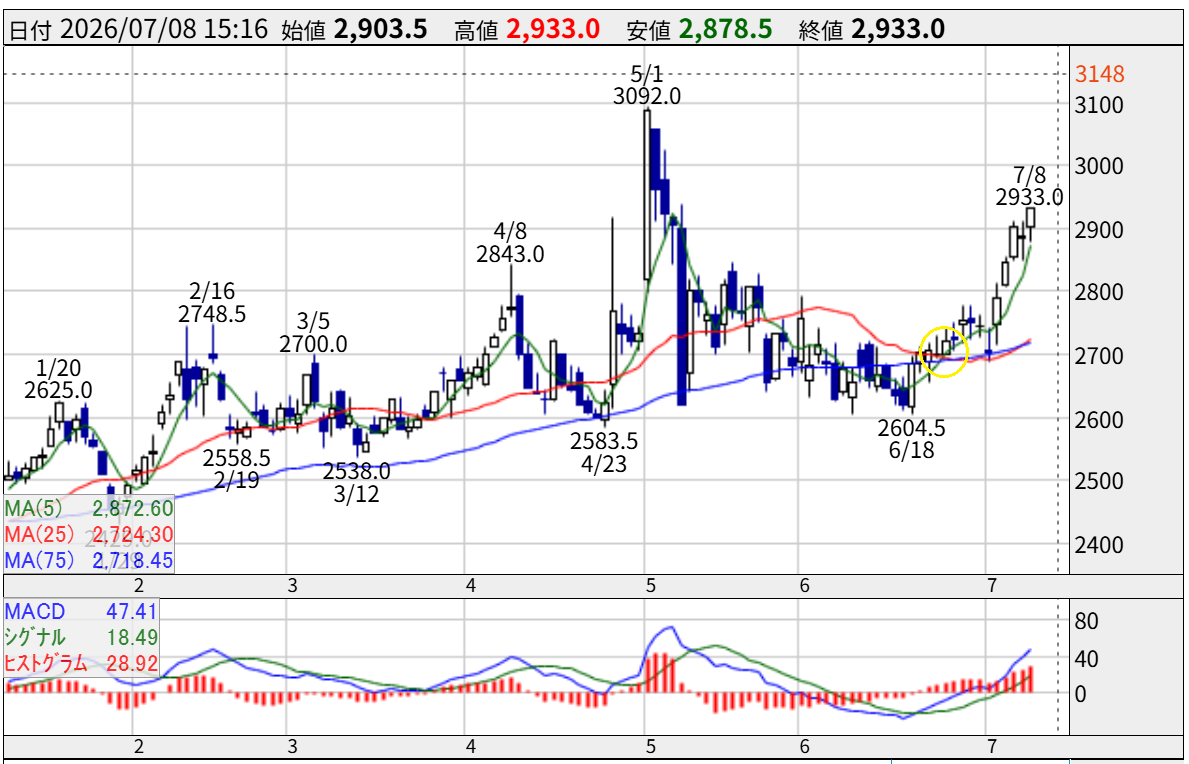Select the 4/23 low label 2583.5
The width and height of the screenshot is (1189, 764).
pyautogui.click(x=604, y=440)
